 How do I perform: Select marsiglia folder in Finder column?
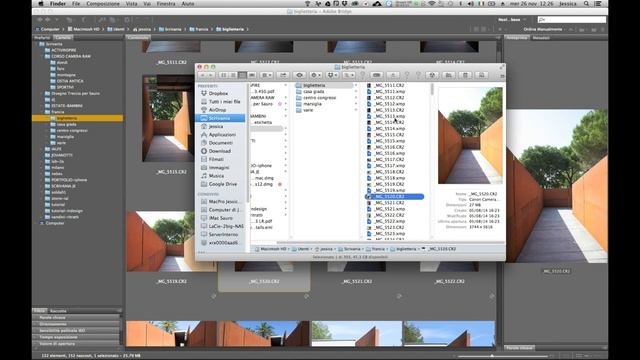coord(312,104)
